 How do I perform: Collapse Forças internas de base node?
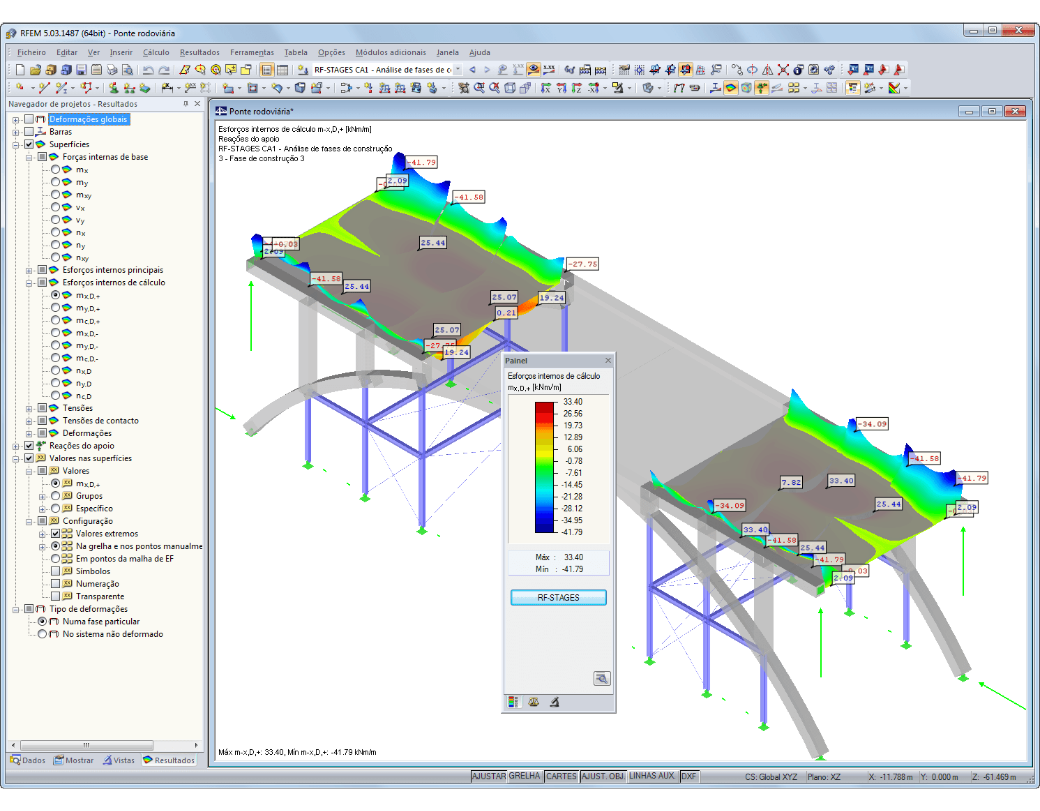[x=29, y=158]
